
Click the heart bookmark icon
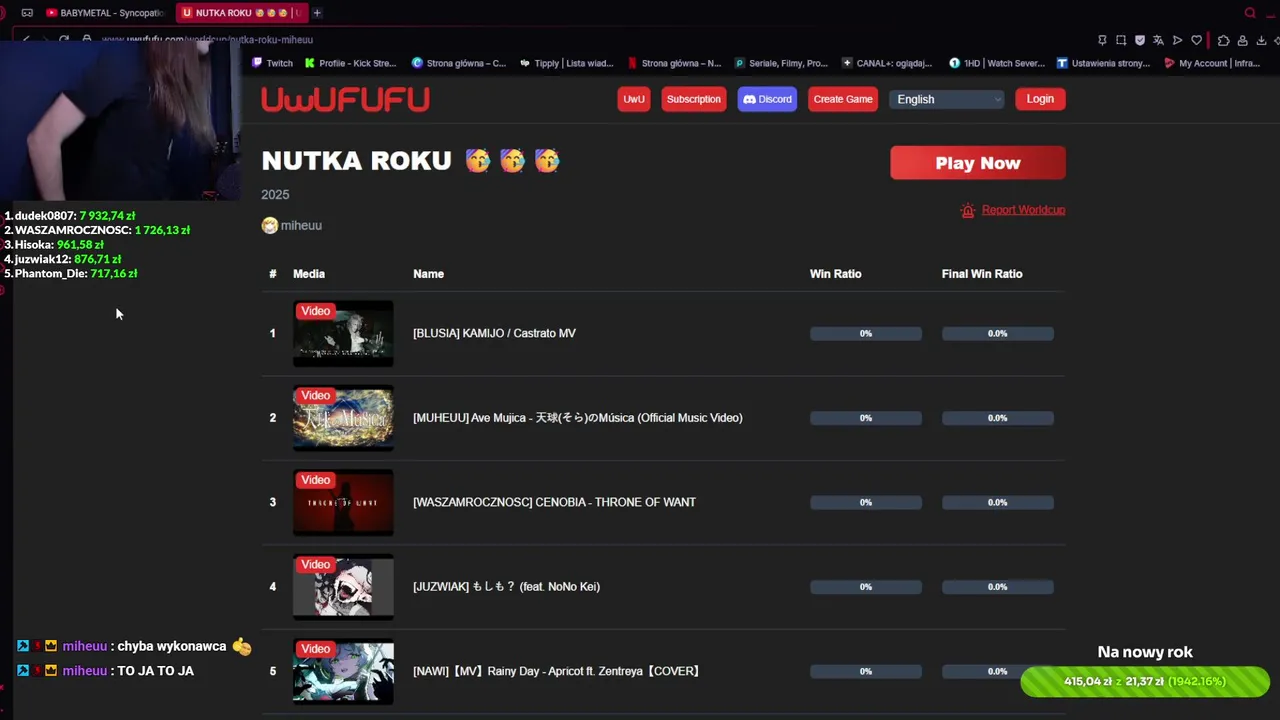1196,40
